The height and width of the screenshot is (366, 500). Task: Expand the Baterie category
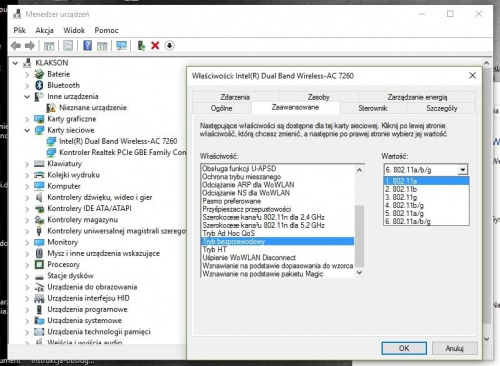coord(27,74)
